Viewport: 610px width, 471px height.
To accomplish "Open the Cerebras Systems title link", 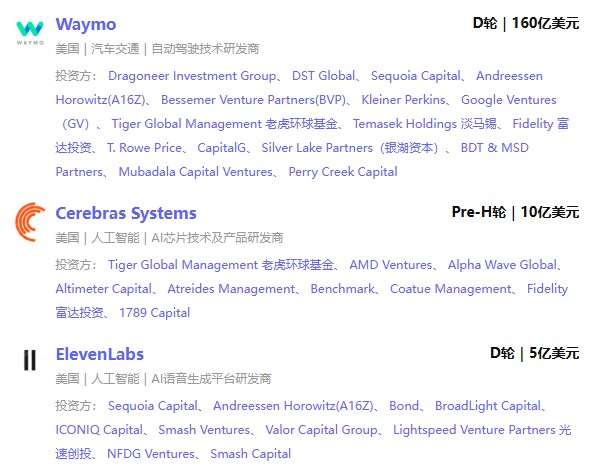I will pos(126,213).
